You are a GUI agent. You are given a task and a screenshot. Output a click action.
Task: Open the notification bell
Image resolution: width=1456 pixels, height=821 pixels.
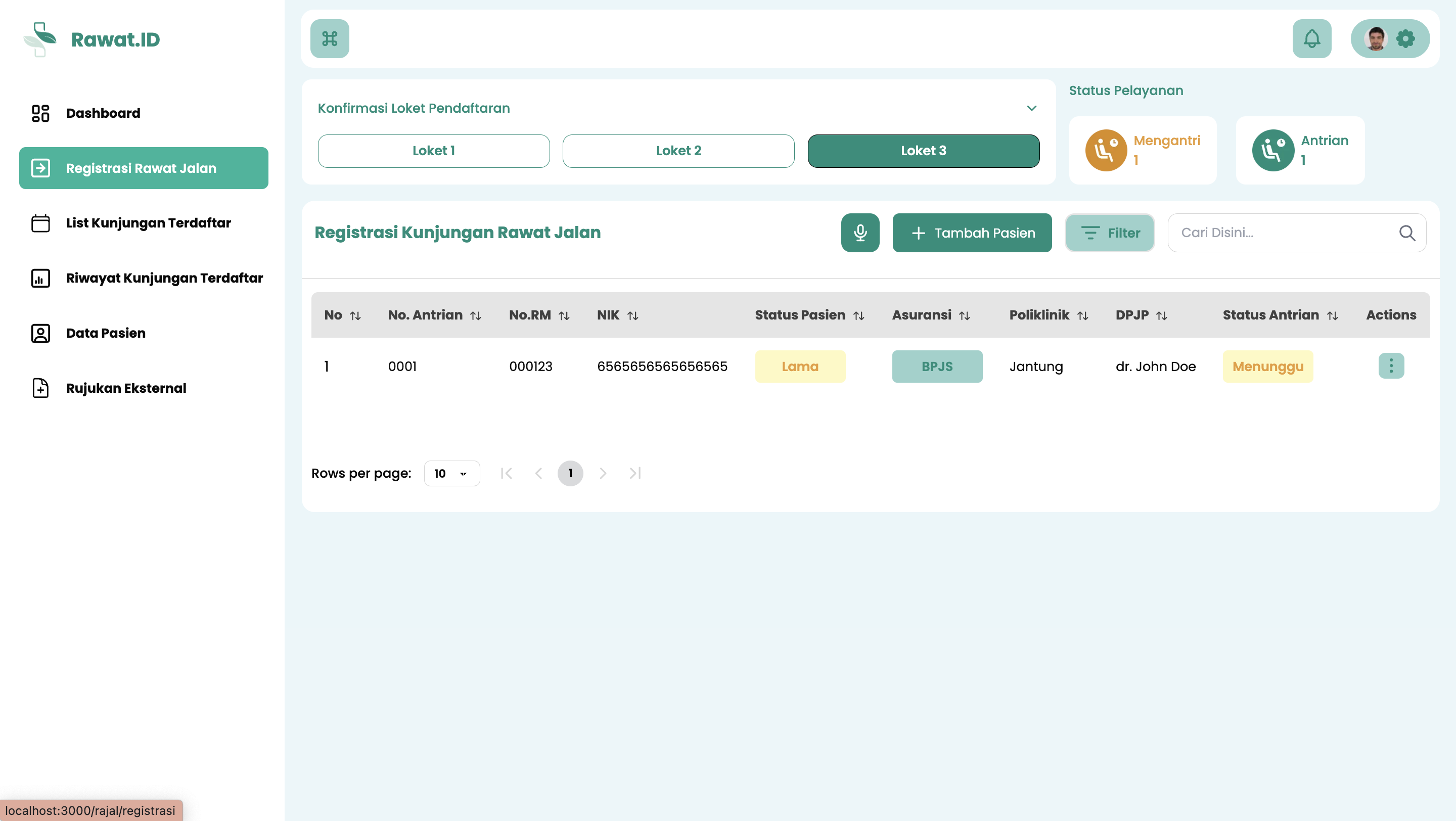click(1311, 38)
